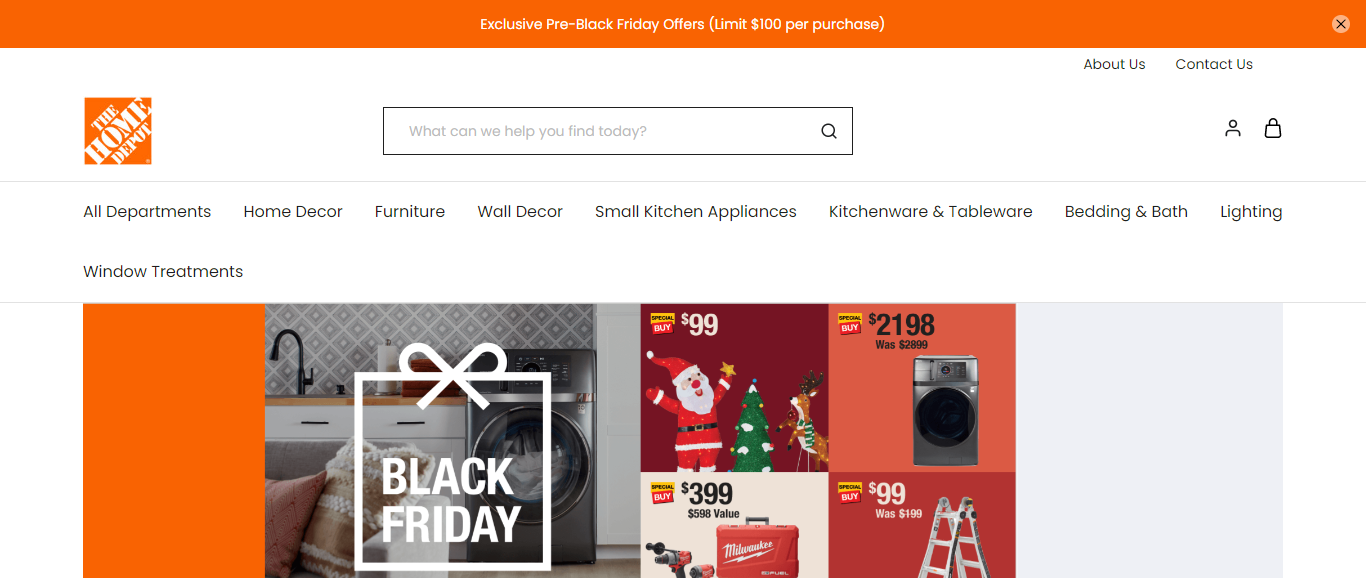This screenshot has width=1366, height=578.
Task: Select Kitchenware & Tableware category
Action: (x=931, y=212)
